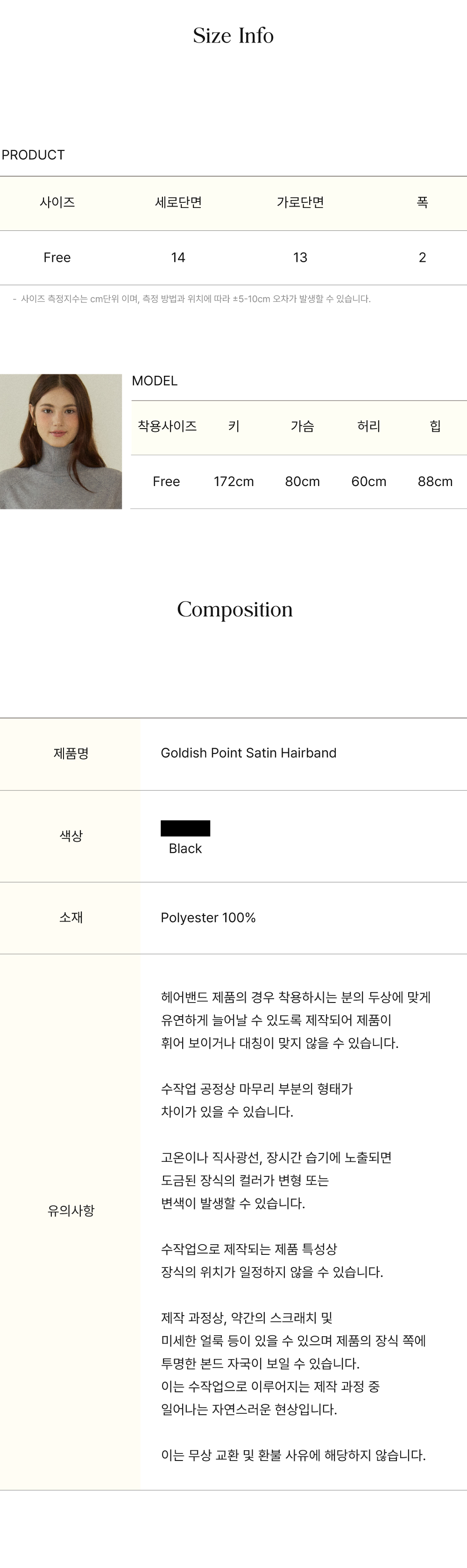Click the Polyester 100% material text

[x=208, y=917]
